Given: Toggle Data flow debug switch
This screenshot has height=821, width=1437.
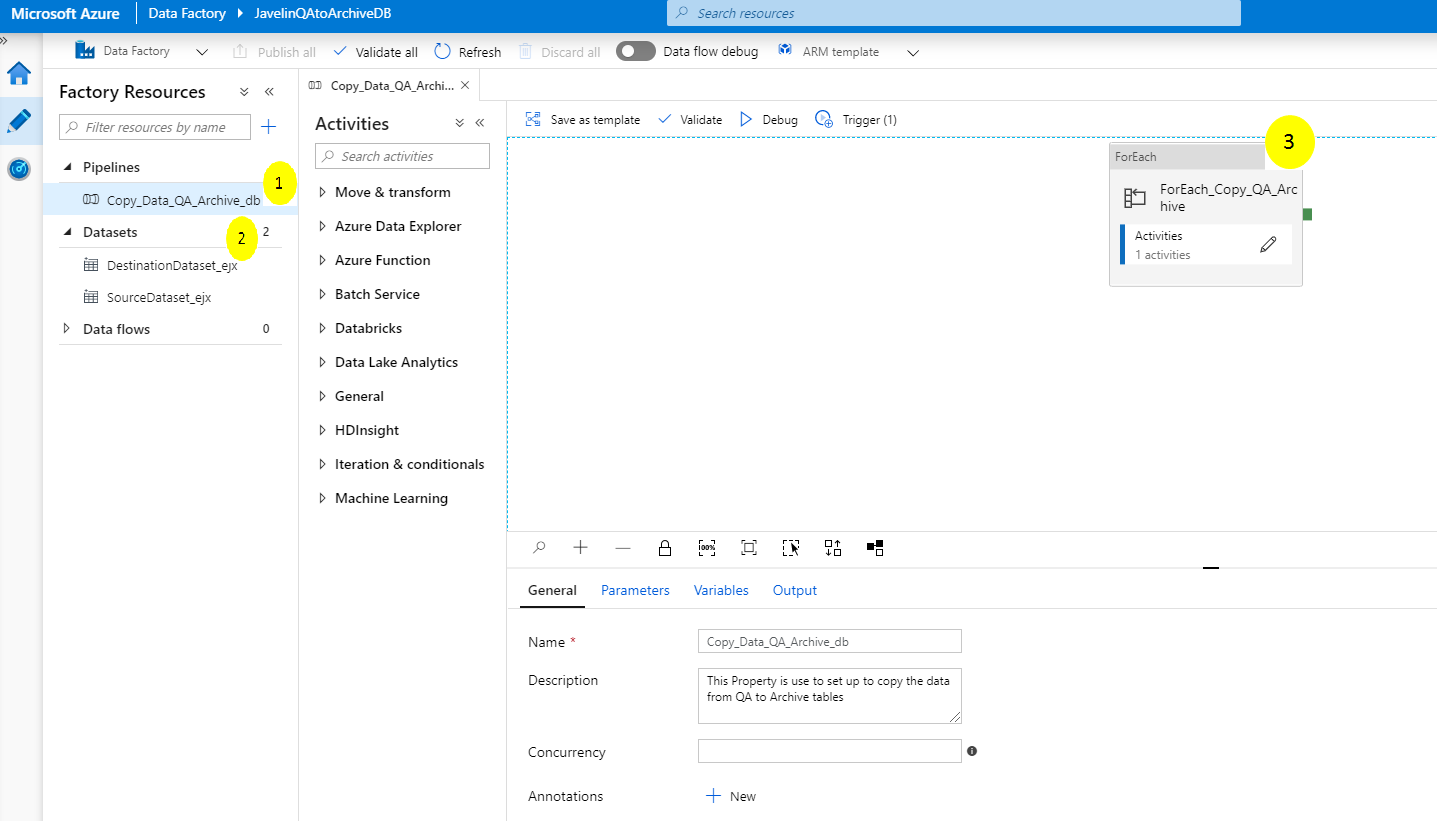Looking at the screenshot, I should [x=636, y=51].
